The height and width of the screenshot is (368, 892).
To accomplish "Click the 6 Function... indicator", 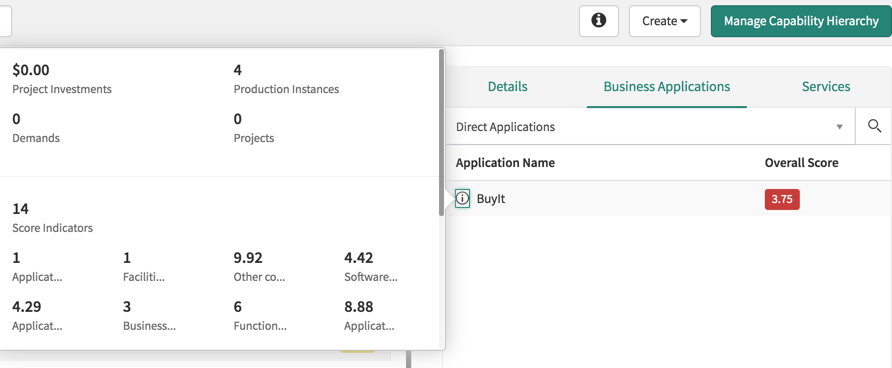I will (x=260, y=315).
